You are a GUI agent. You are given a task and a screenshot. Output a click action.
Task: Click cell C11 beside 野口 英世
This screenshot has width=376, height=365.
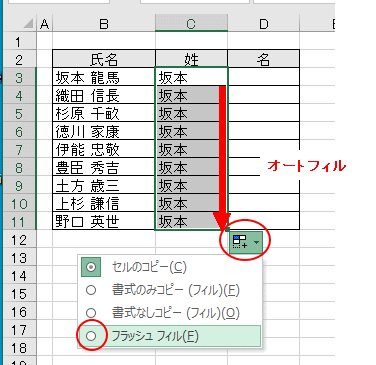point(191,221)
